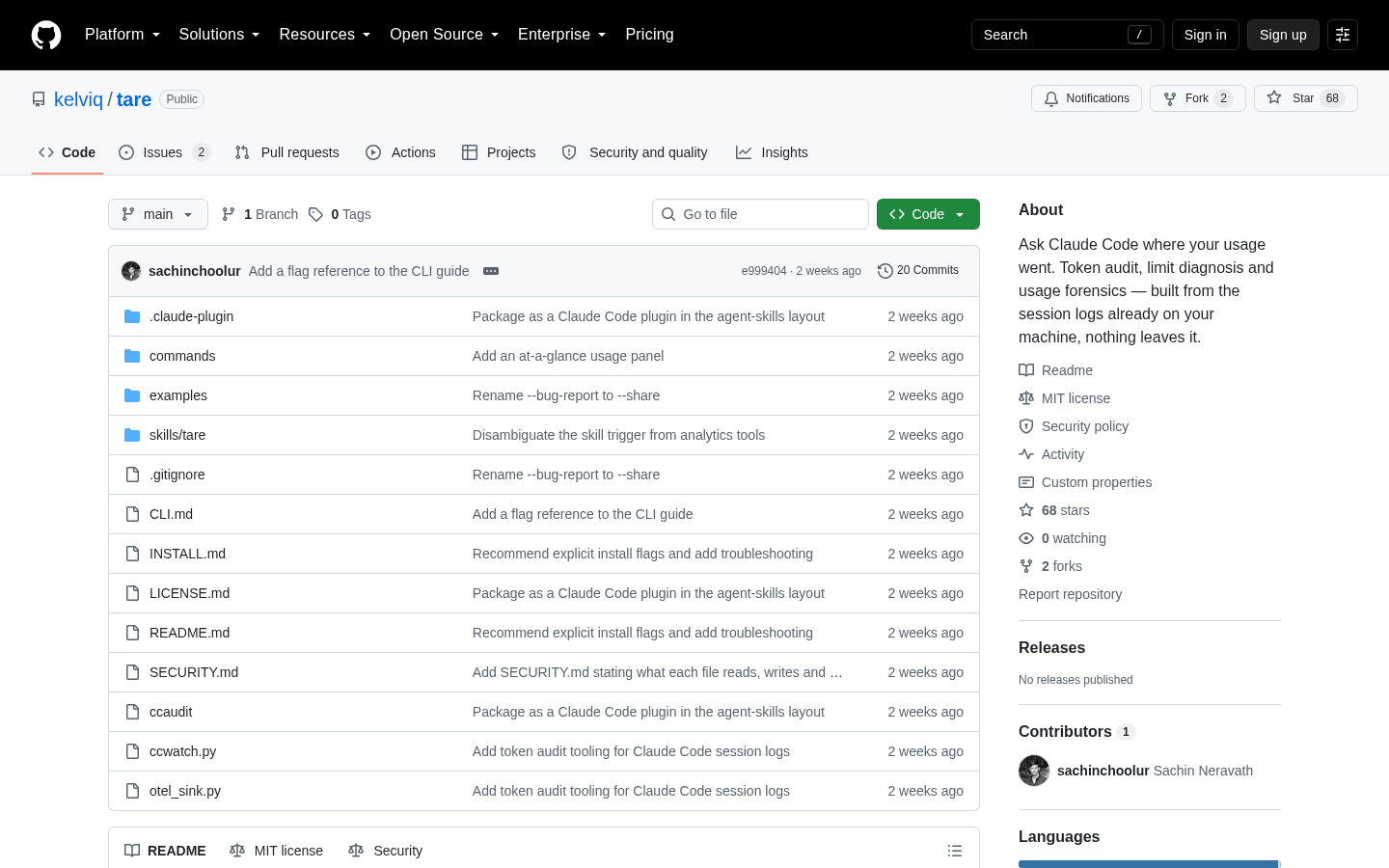Open SECURITY.md file

coord(194,672)
